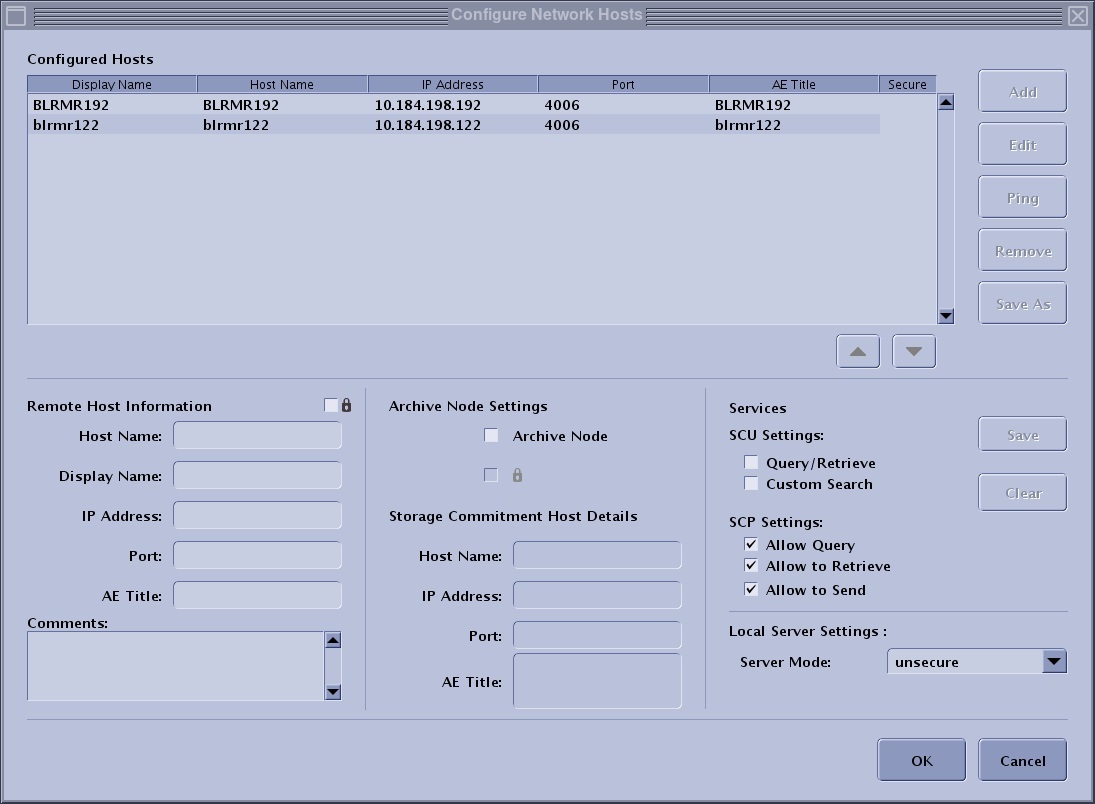Click inside the Comments text area
Screen dimensions: 1095x804
(x=175, y=665)
